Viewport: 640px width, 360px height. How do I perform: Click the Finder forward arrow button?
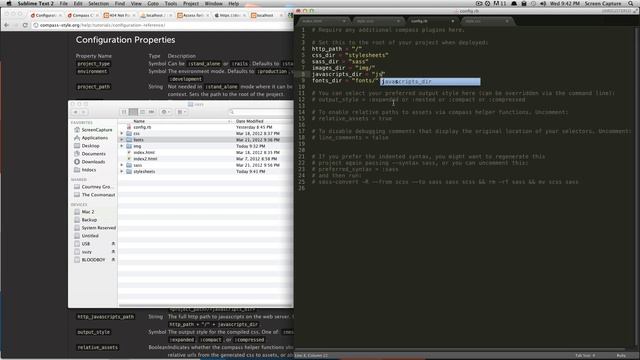[x=84, y=112]
